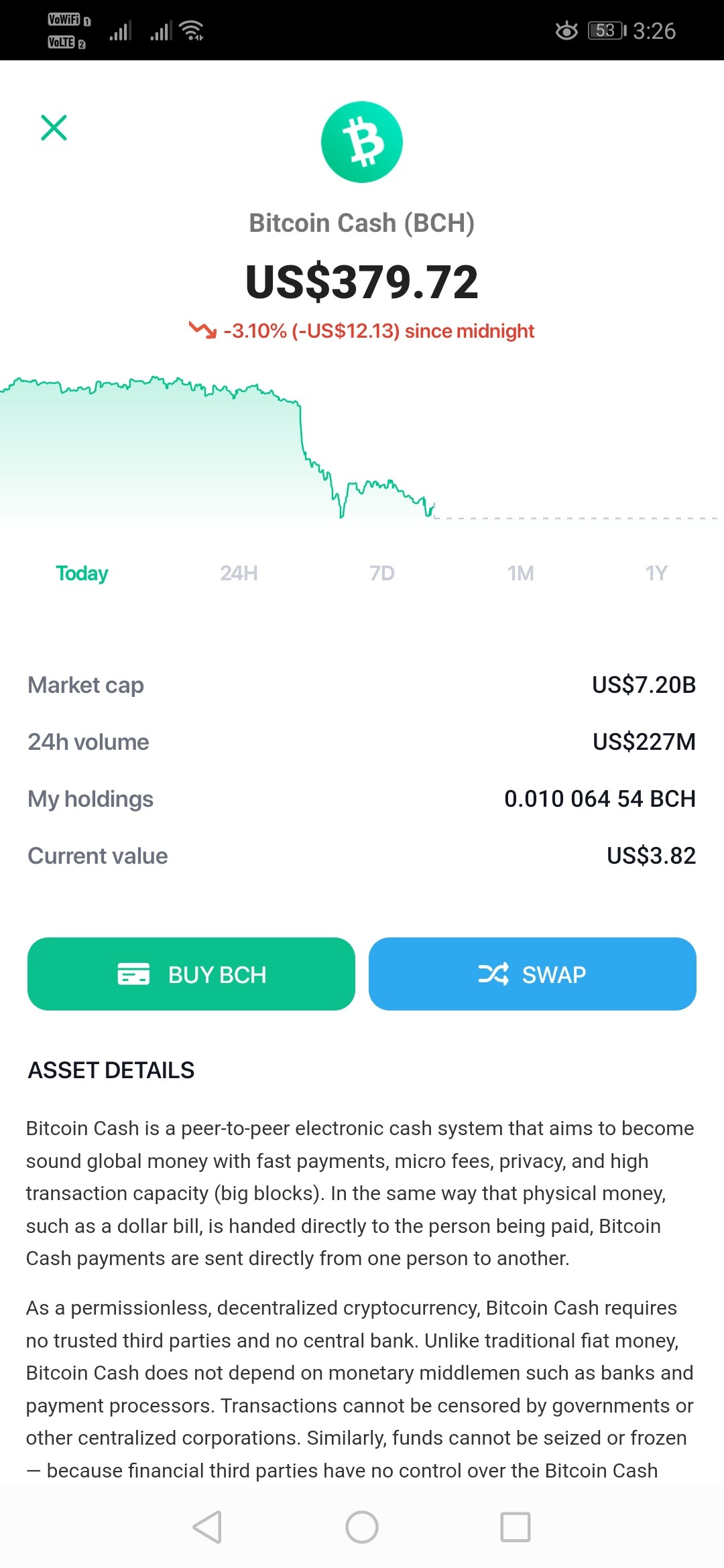Select the Today chart range
Screen dimensions: 724x1568
[82, 574]
